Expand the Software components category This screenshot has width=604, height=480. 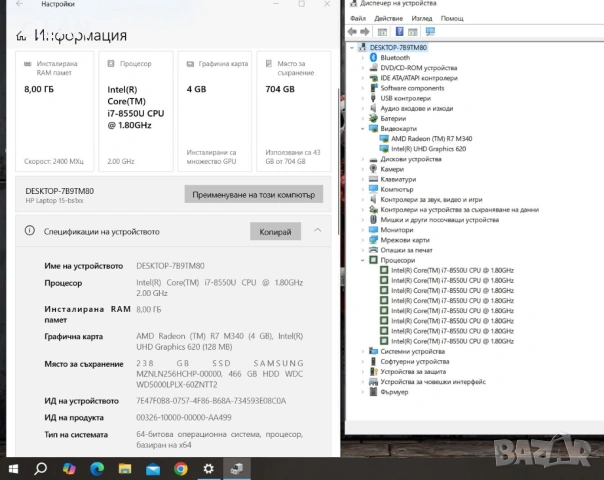pos(362,88)
